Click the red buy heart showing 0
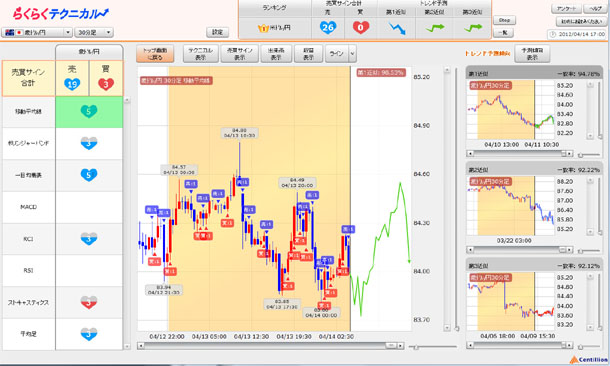The image size is (610, 366). coord(361,27)
